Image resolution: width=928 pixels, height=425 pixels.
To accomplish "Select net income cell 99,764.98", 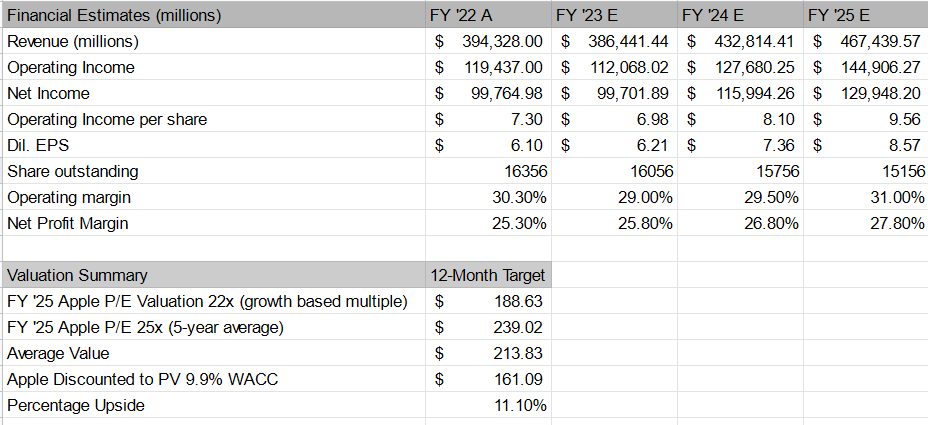I will [x=488, y=93].
